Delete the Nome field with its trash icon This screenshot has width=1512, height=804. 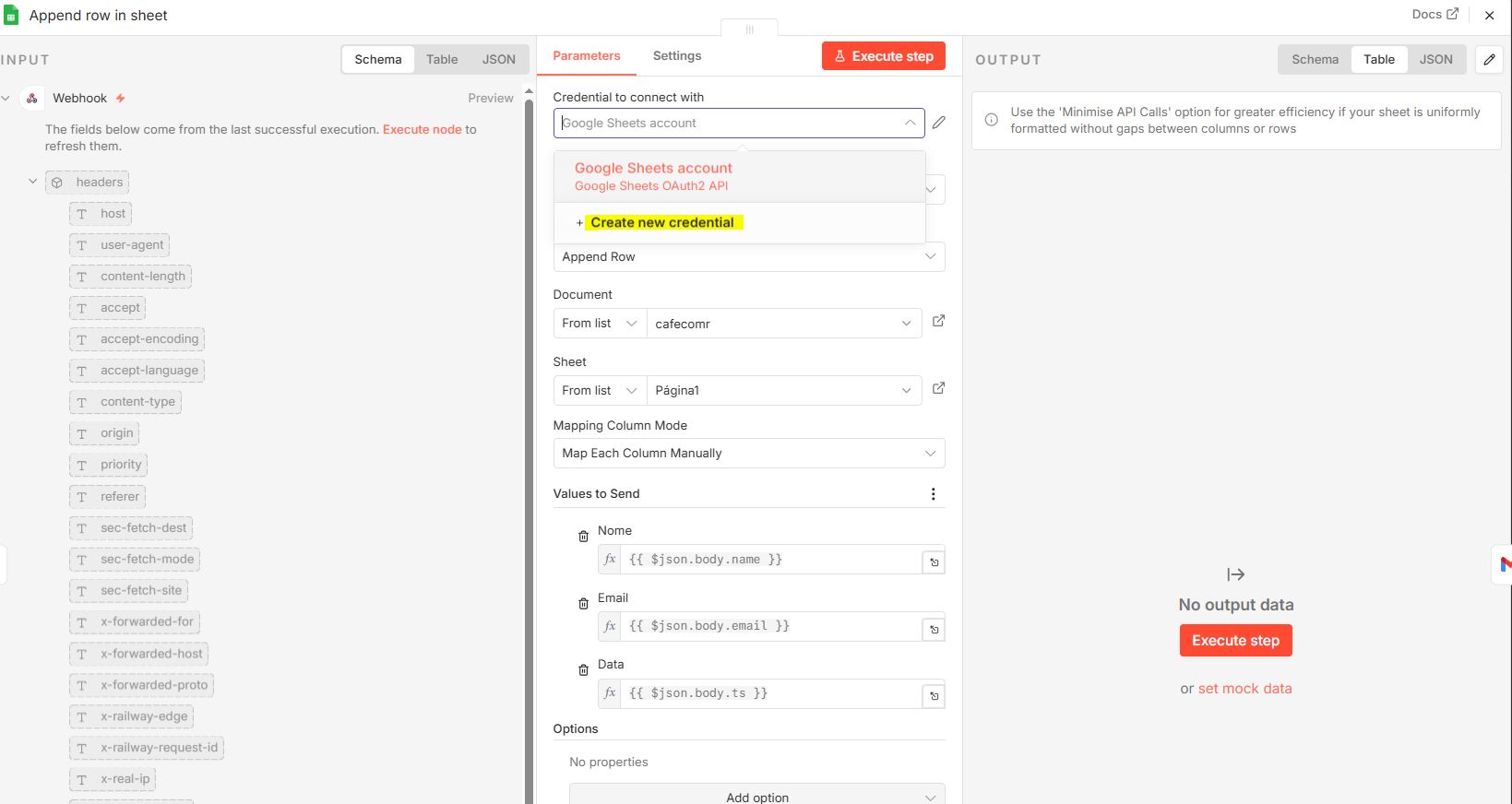pos(583,537)
